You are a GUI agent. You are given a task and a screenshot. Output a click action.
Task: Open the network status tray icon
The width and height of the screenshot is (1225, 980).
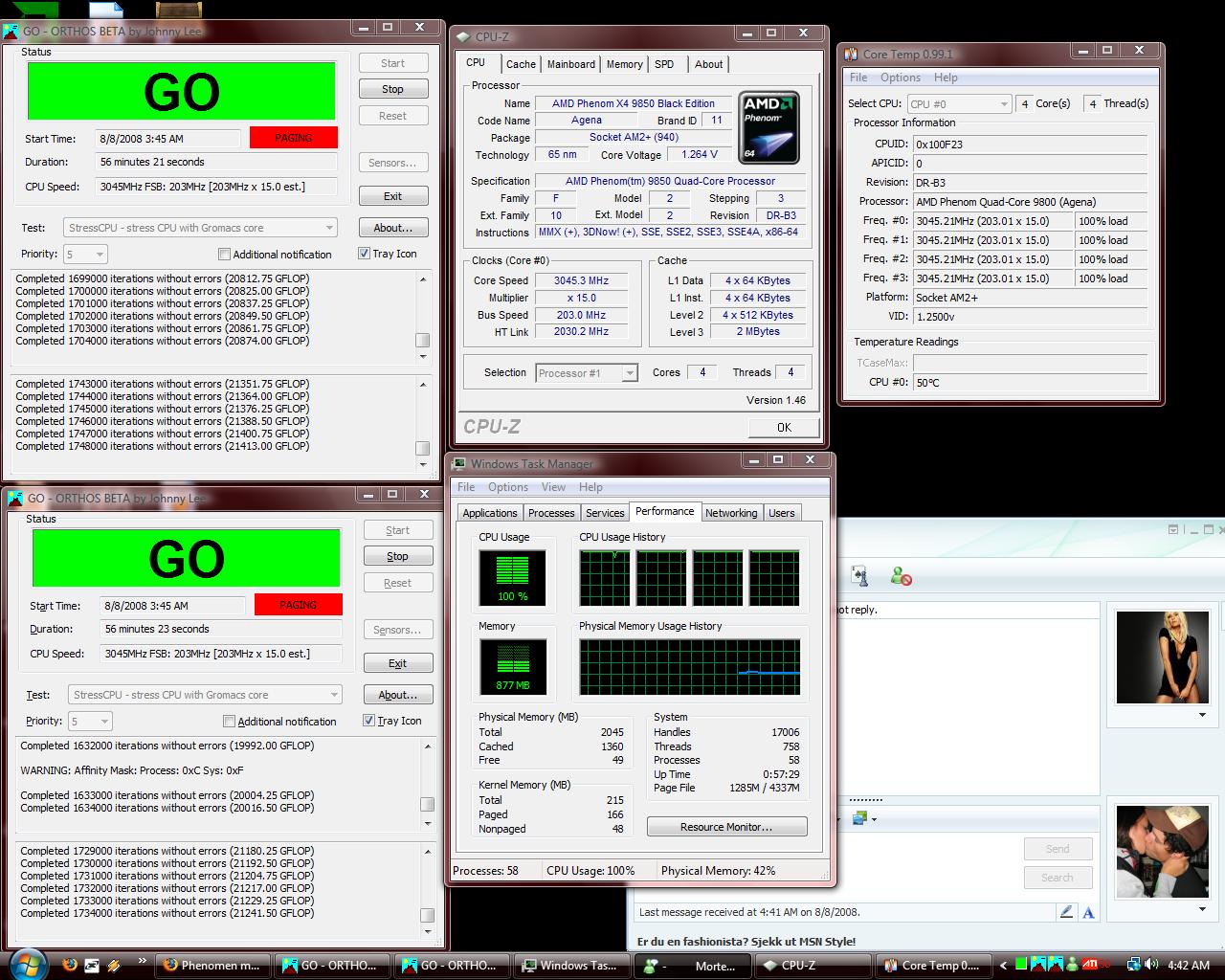(1134, 965)
